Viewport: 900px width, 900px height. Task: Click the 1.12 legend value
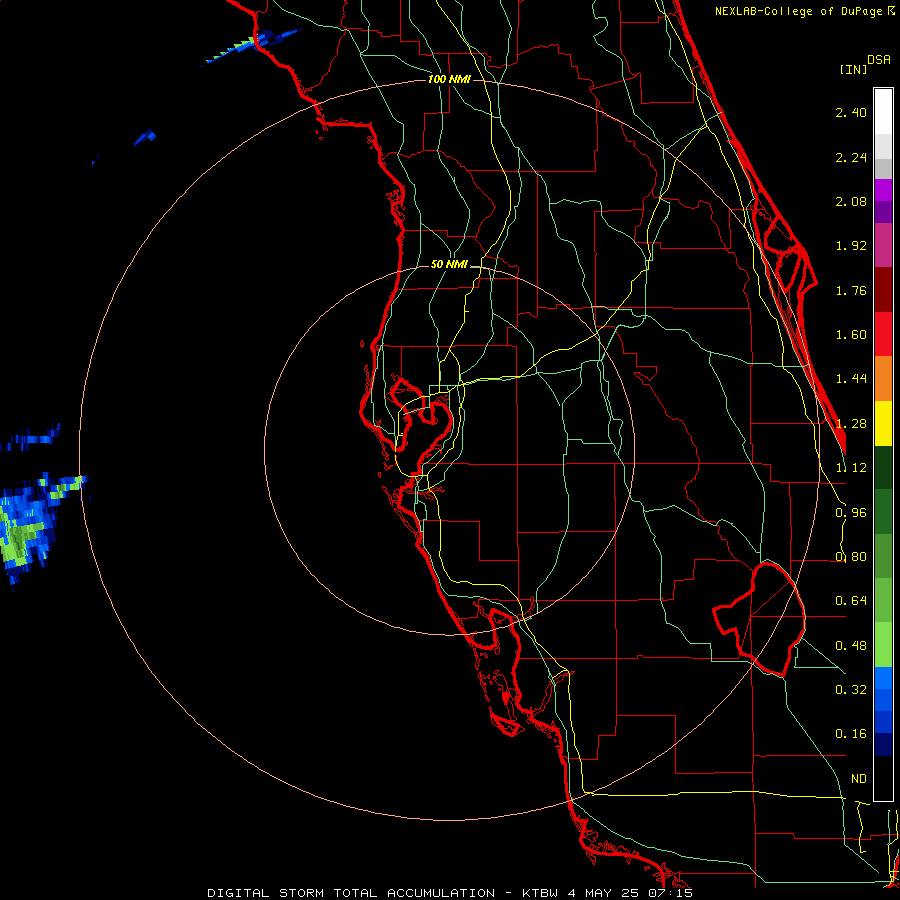(851, 468)
